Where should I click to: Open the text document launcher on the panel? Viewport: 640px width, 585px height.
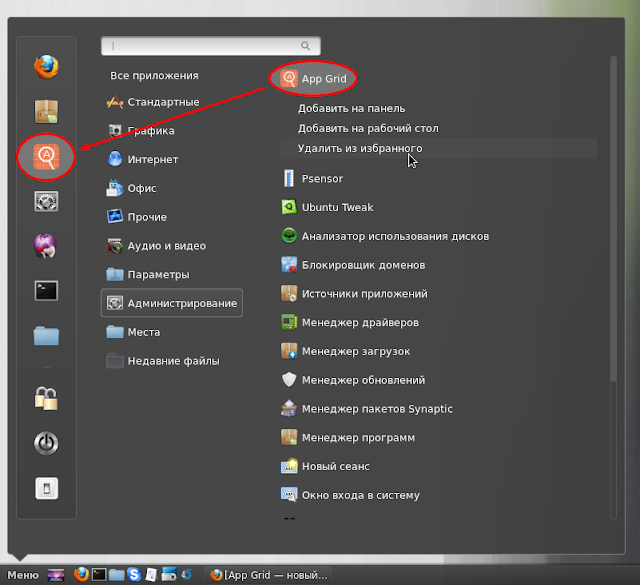click(151, 575)
